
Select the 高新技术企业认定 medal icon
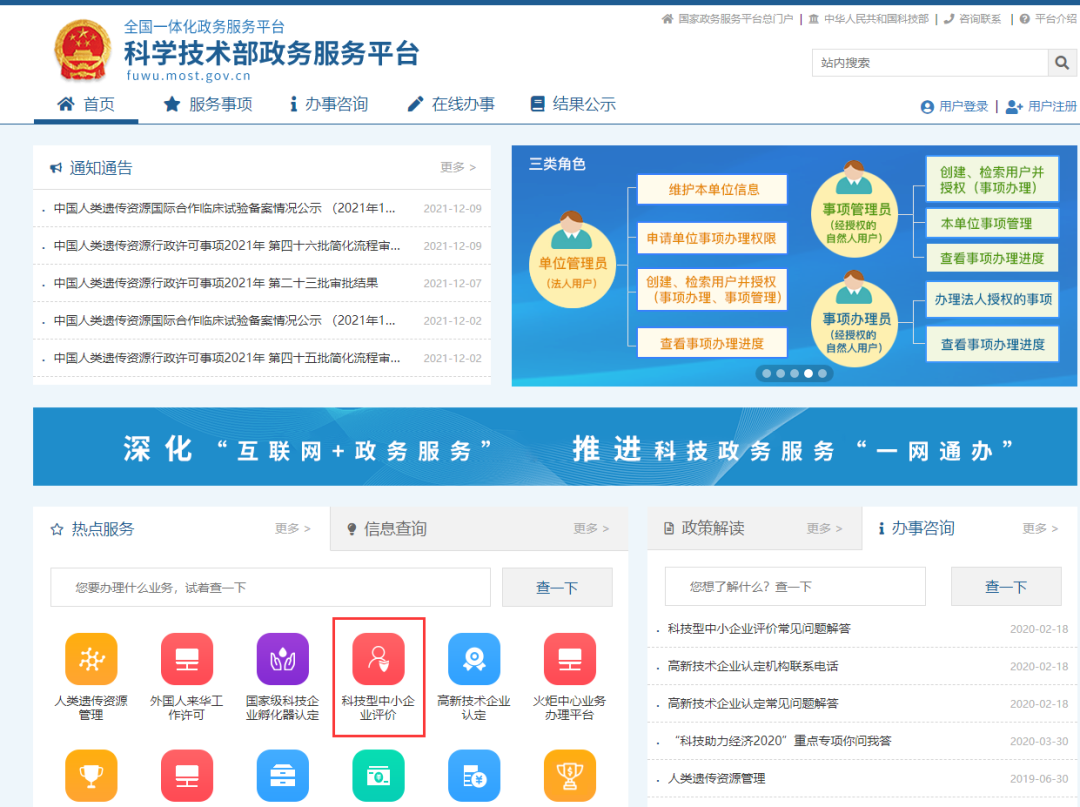[x=474, y=658]
